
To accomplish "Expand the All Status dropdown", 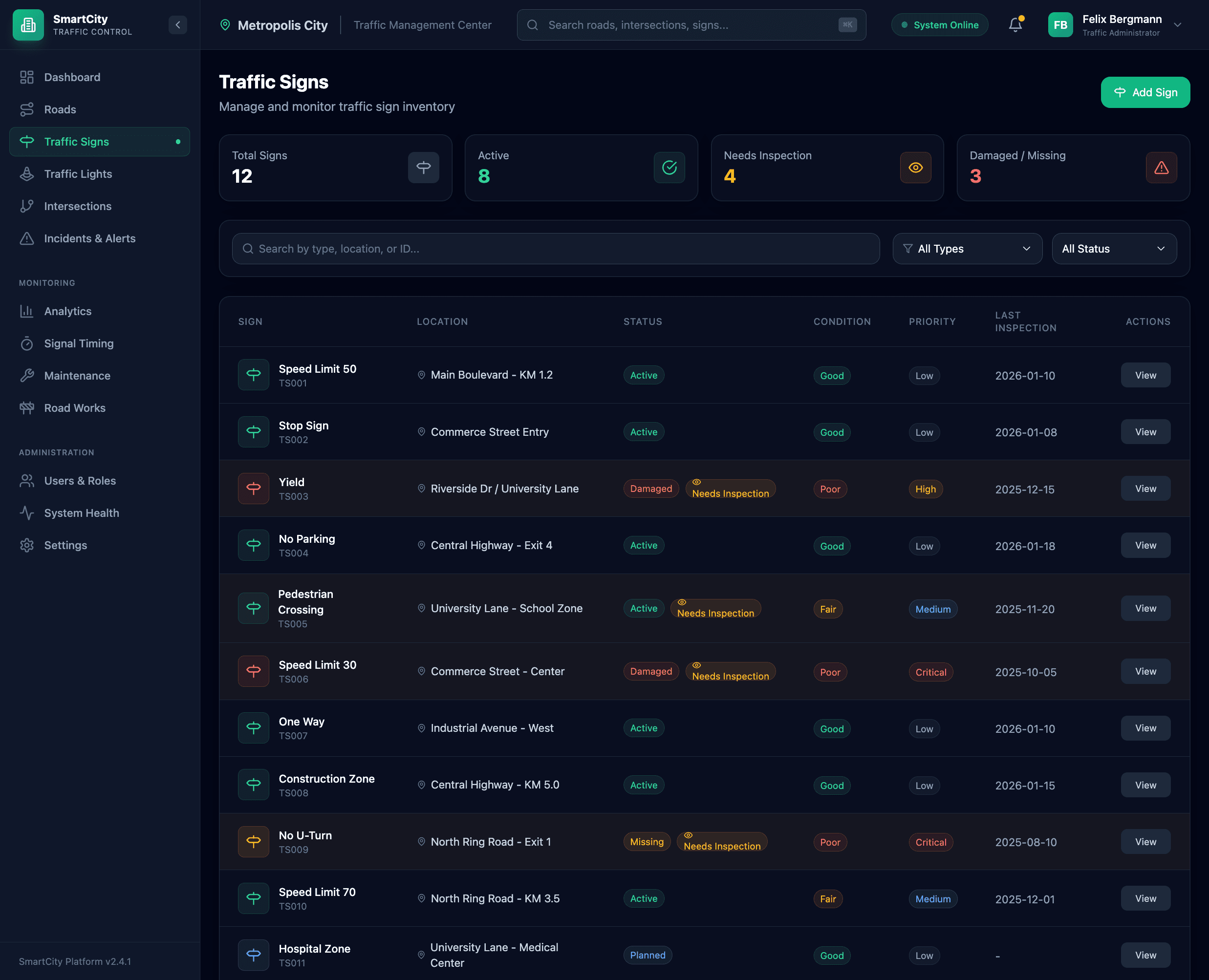I will point(1114,248).
